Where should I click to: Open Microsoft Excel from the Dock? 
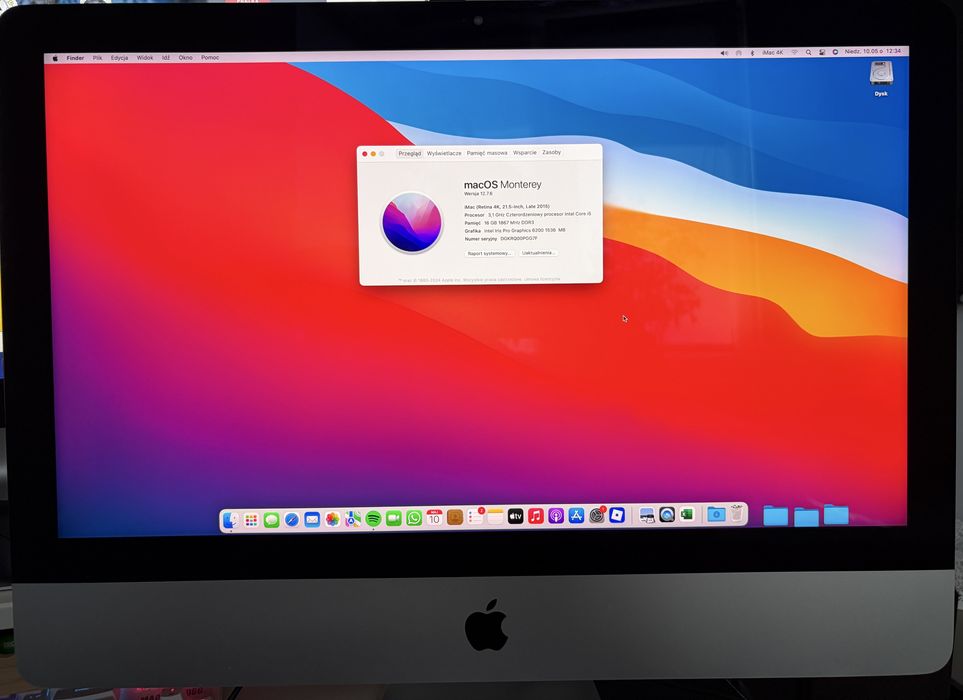[687, 514]
